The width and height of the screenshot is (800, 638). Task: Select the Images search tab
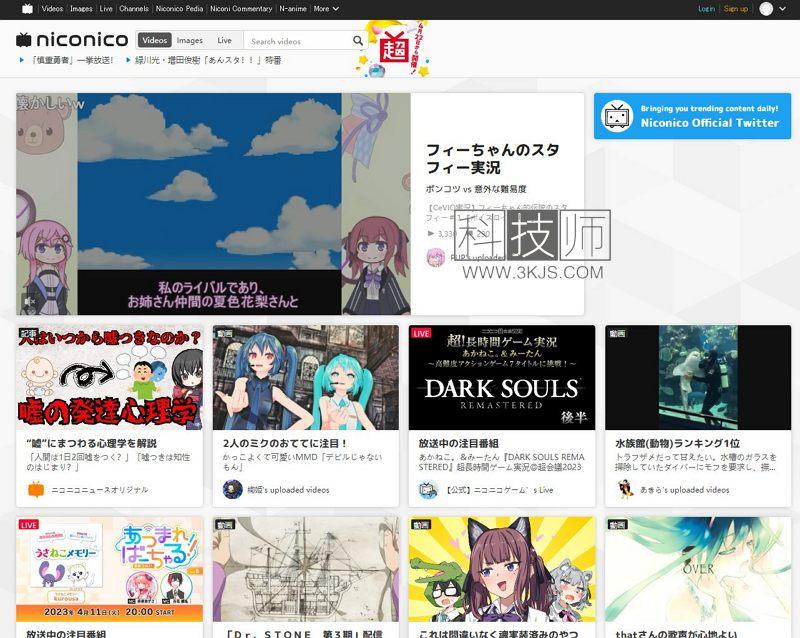[189, 40]
